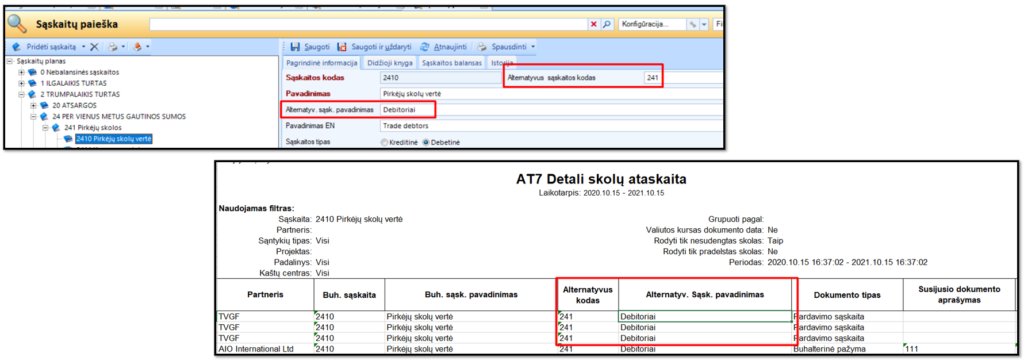Click Pridėti sąskaitą button
The image size is (1024, 360).
click(44, 47)
